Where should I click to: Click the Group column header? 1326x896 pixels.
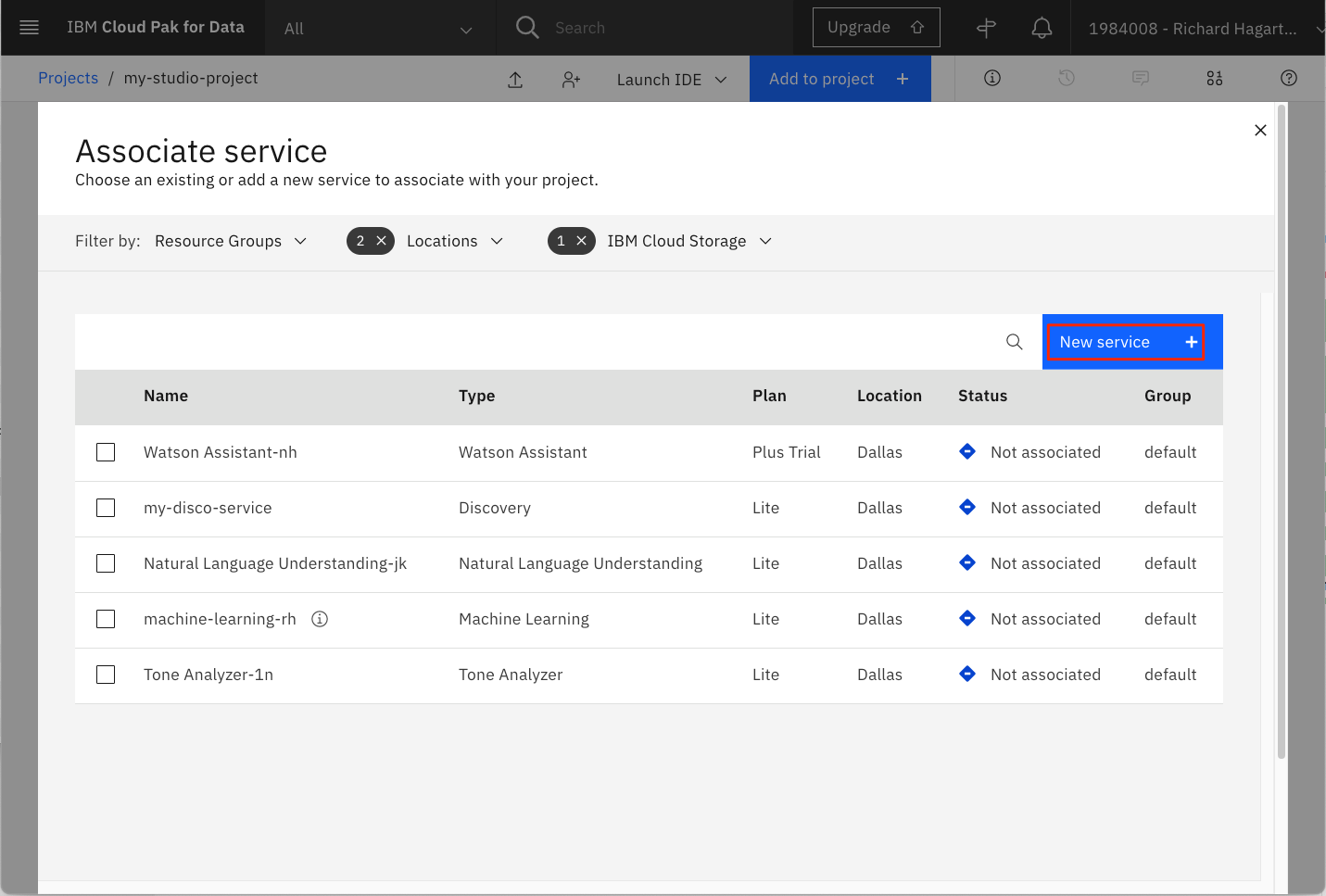(1168, 396)
